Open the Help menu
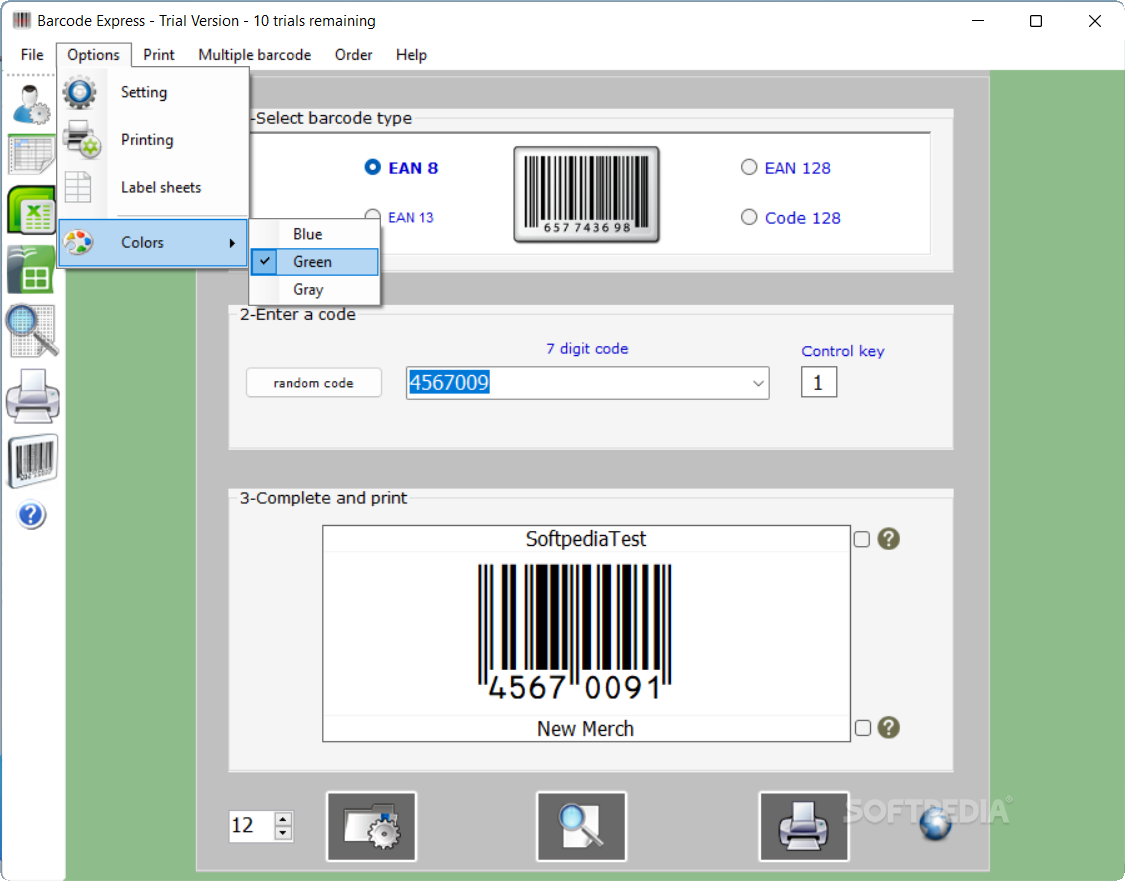Screen dimensions: 1125x881 tap(411, 55)
